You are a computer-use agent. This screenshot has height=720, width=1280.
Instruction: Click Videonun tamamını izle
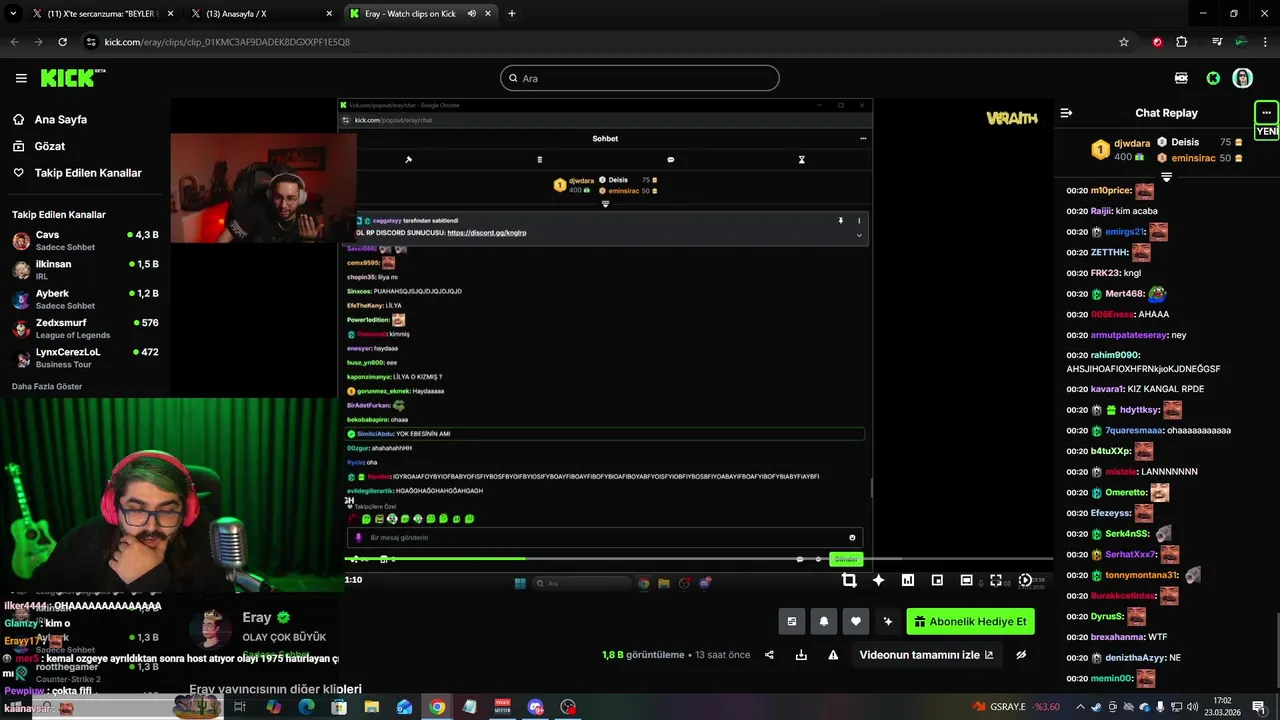(x=926, y=655)
